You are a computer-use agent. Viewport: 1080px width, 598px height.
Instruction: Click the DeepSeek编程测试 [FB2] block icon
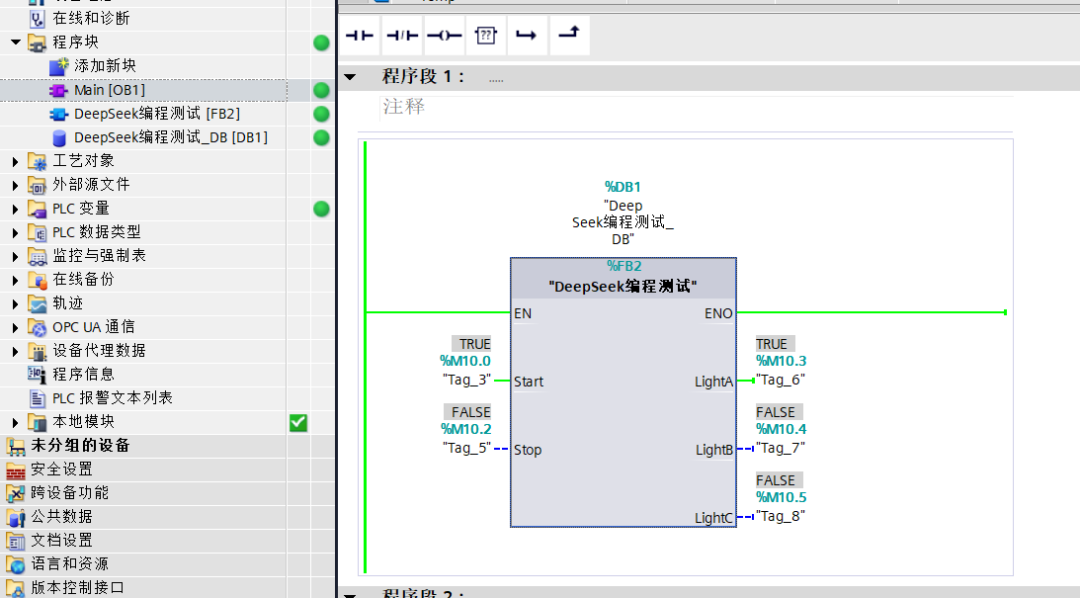59,114
